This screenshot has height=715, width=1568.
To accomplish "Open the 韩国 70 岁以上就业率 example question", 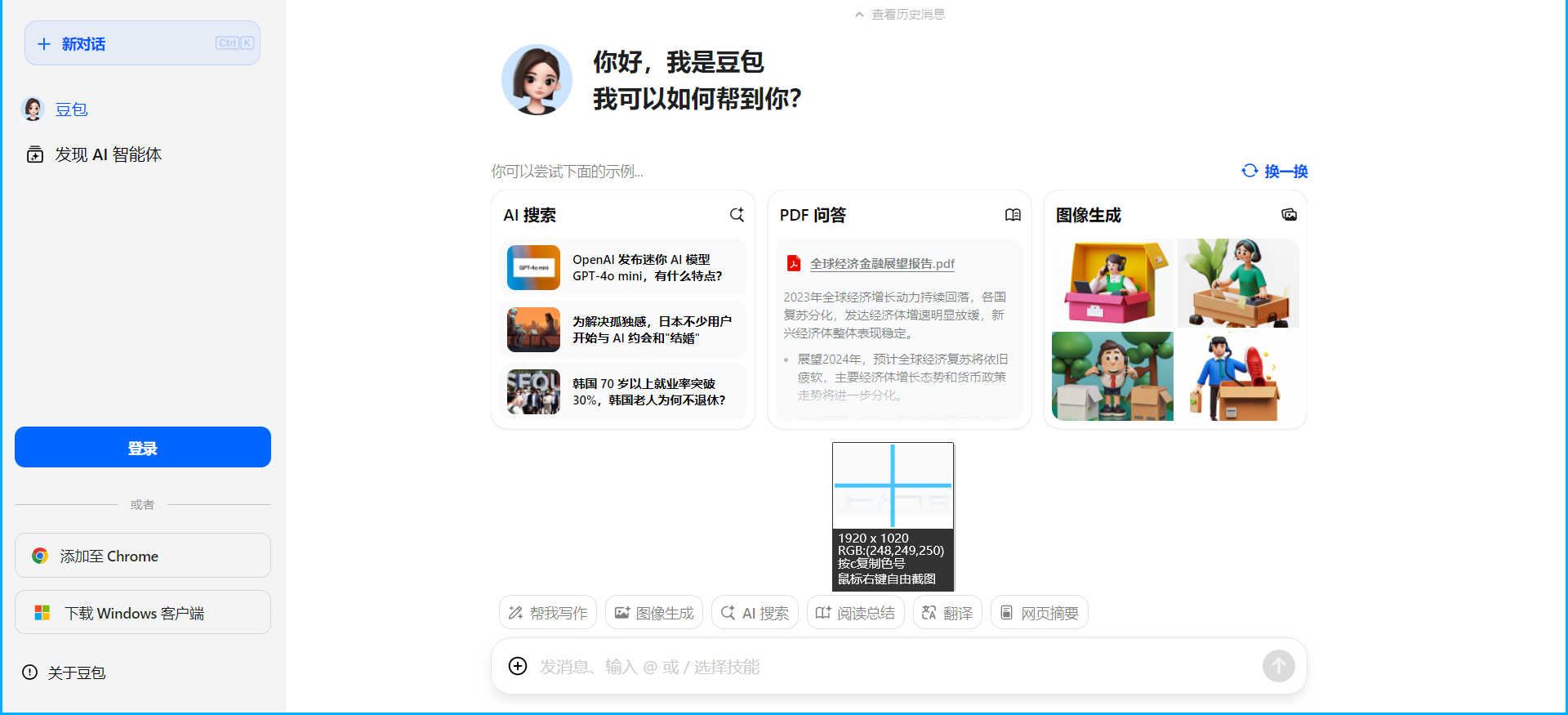I will (623, 391).
